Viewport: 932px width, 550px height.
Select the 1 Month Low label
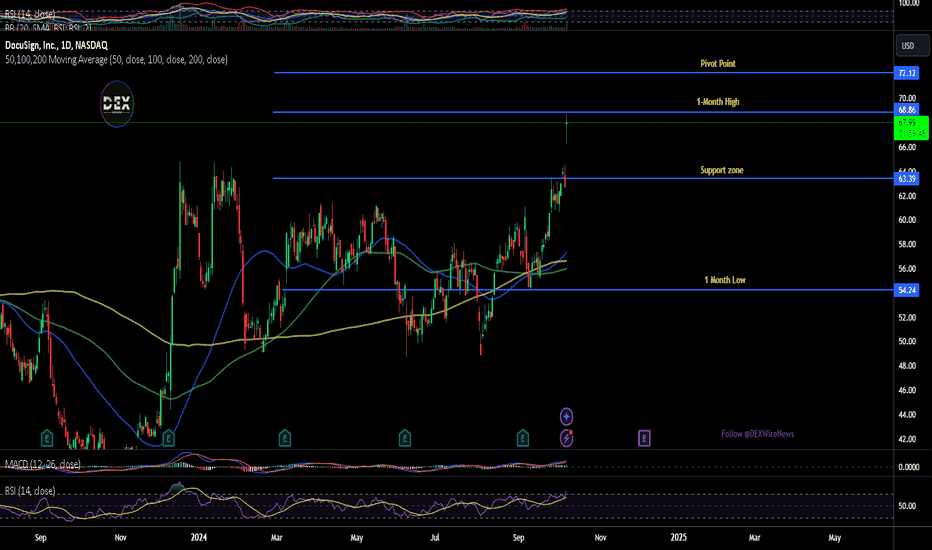tap(725, 280)
